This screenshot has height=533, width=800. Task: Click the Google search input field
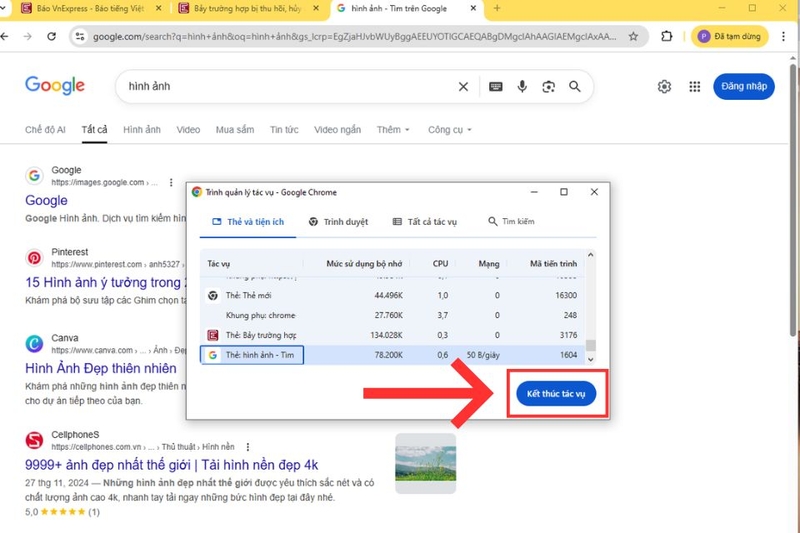pyautogui.click(x=288, y=87)
